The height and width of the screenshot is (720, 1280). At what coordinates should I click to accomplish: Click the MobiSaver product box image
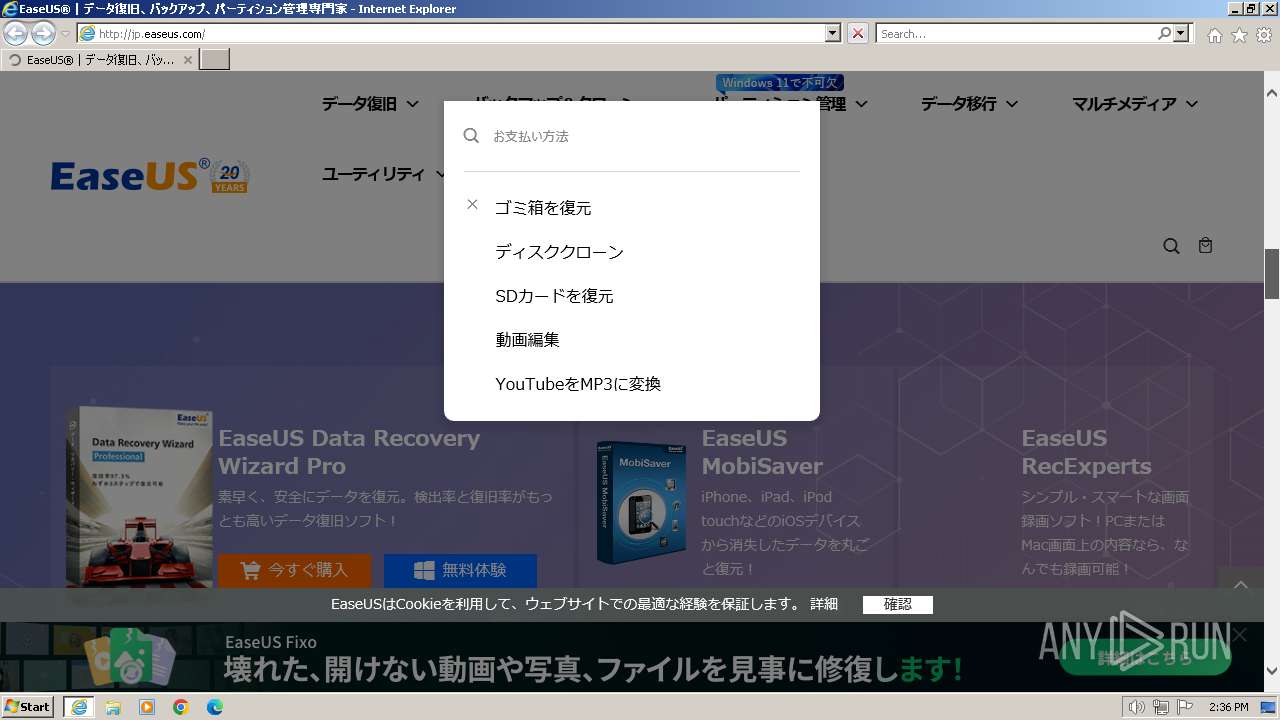click(642, 503)
